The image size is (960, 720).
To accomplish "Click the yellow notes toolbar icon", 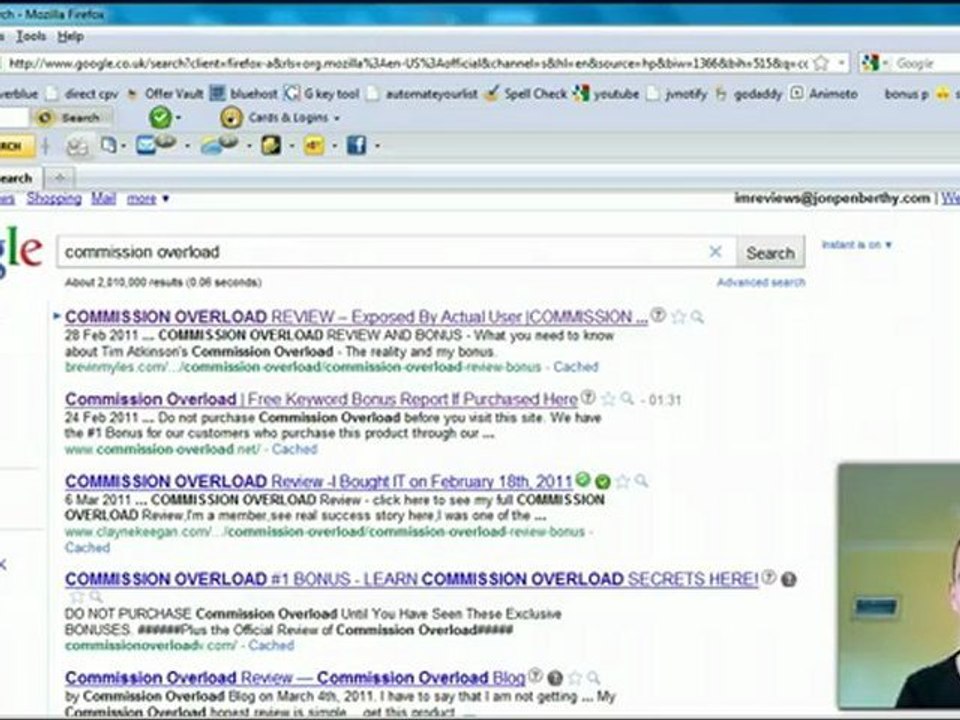I will [271, 145].
